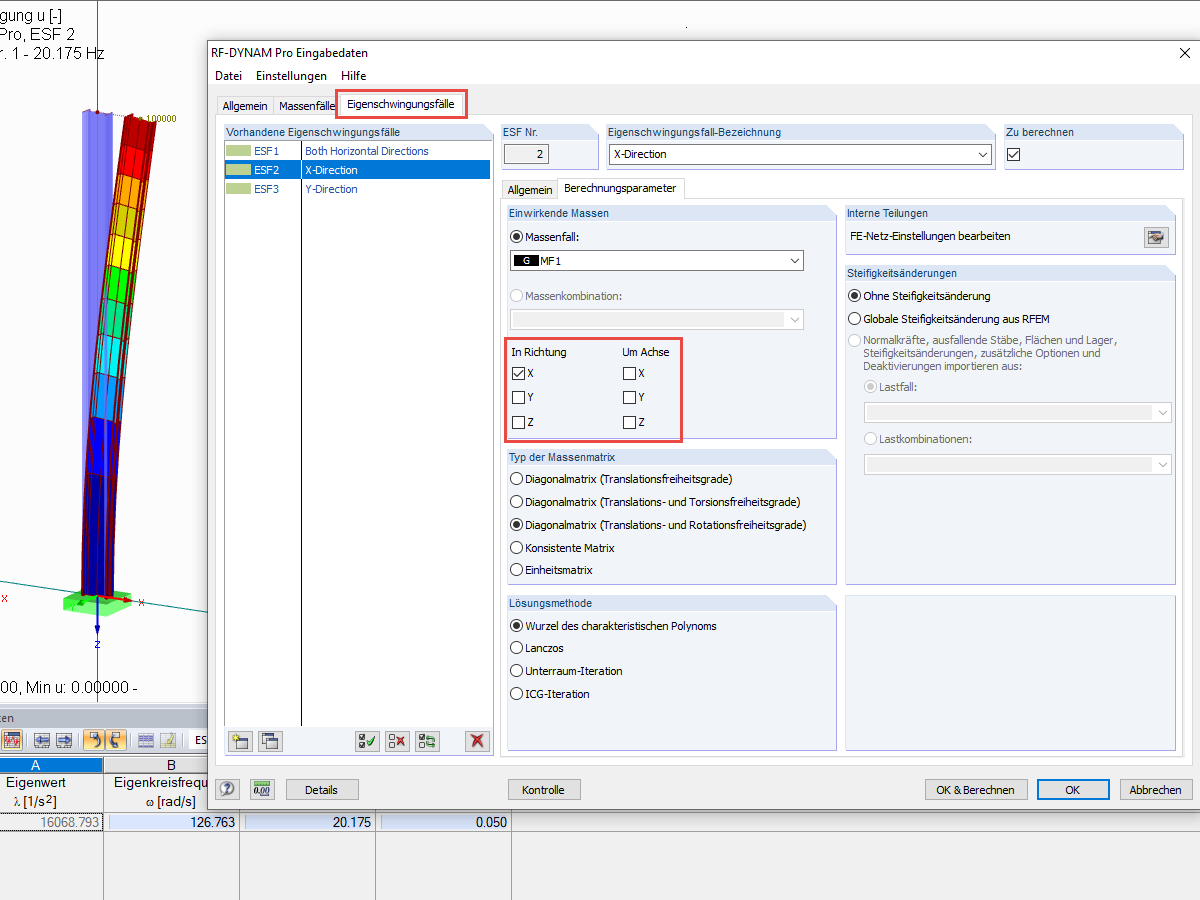Switch to the Eigenschwingungsfälle tab
1200x900 pixels.
tap(400, 105)
